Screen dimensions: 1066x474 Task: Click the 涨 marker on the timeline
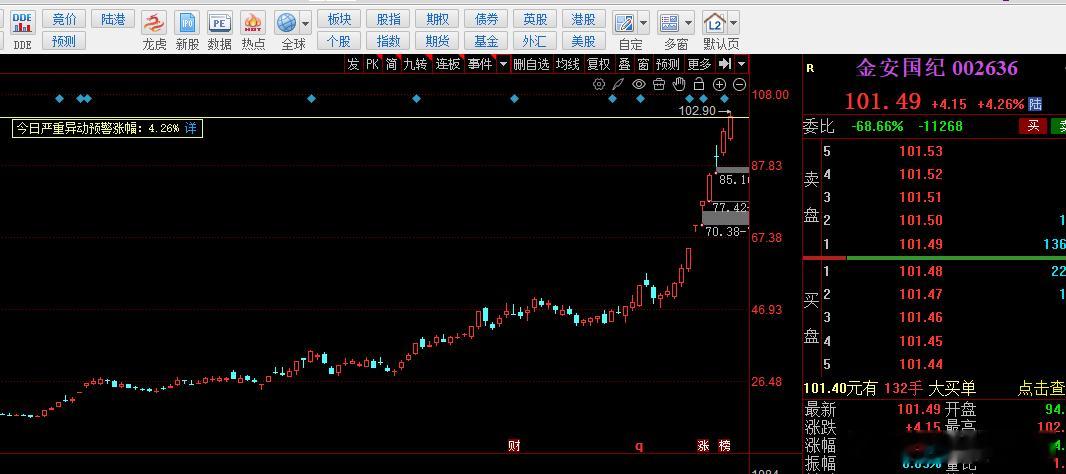pos(703,446)
